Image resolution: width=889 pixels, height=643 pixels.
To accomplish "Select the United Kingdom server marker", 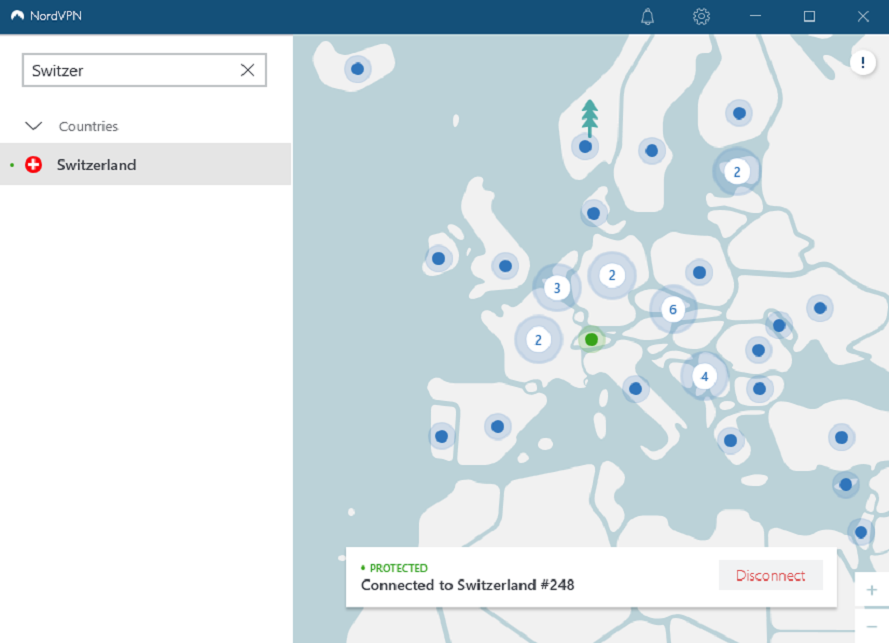I will click(505, 265).
